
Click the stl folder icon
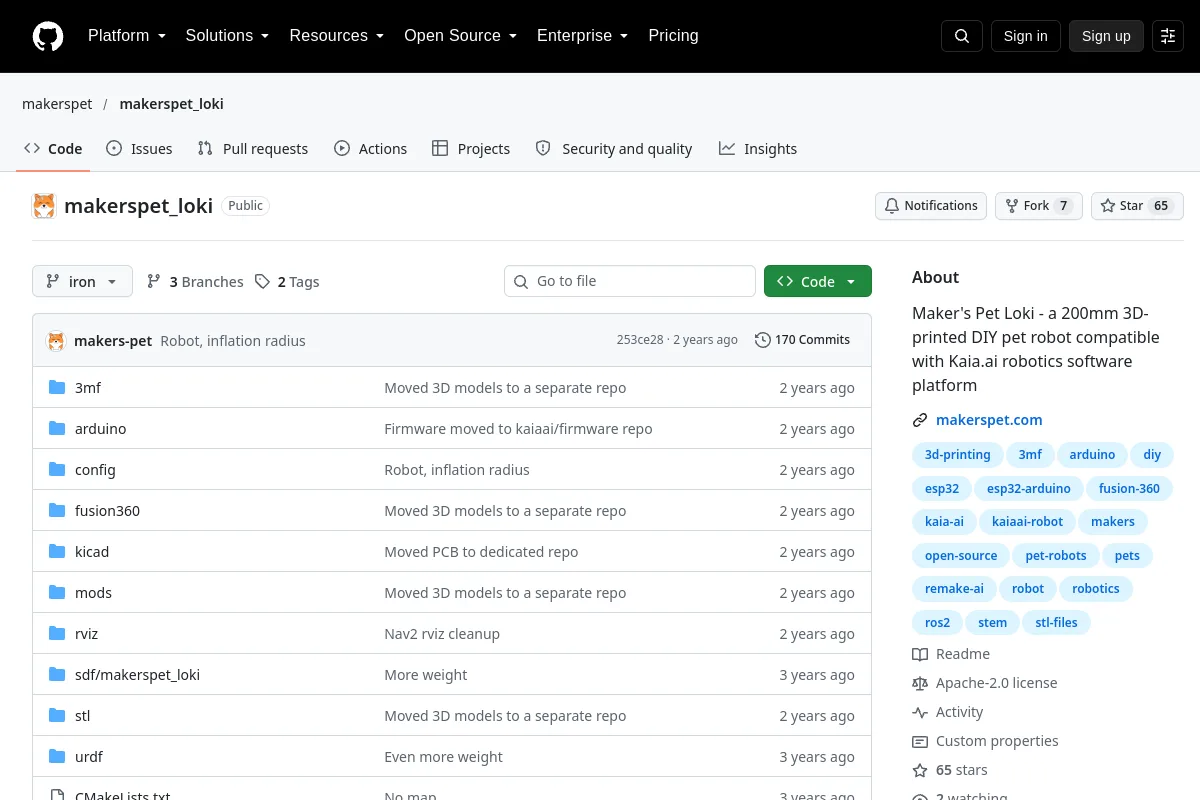57,716
